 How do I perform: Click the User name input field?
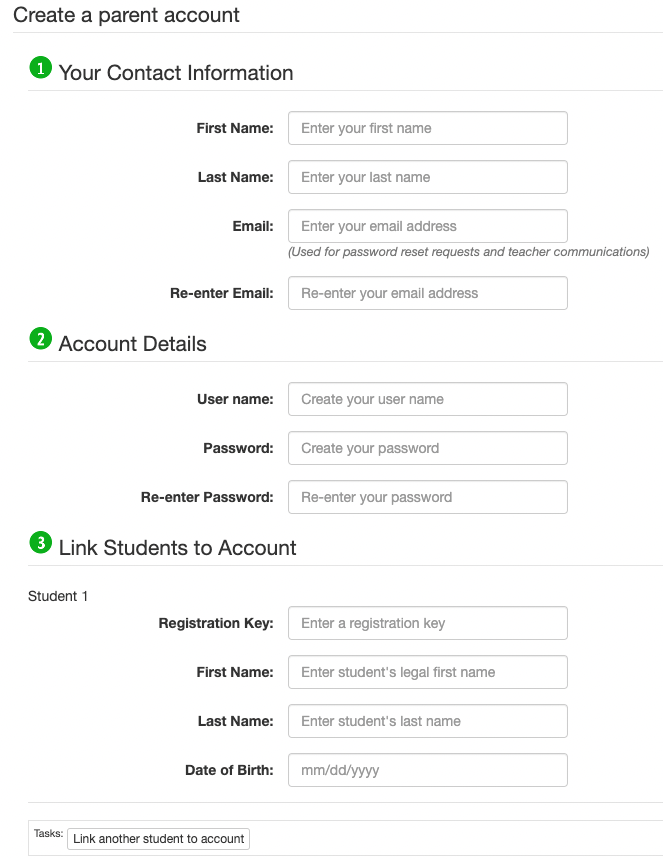tap(427, 399)
